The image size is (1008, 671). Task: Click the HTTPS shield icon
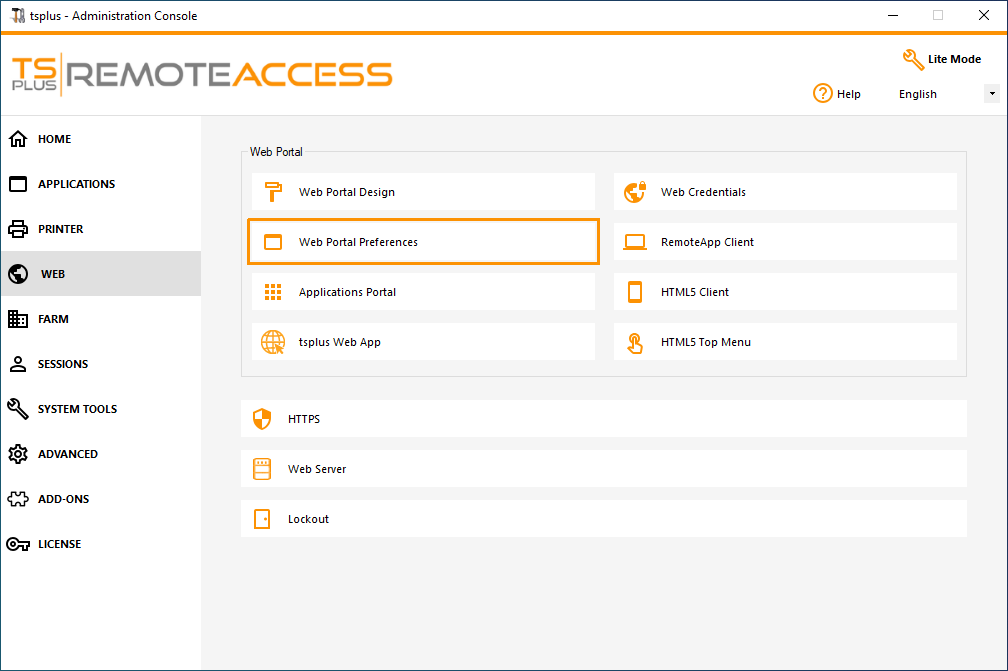pyautogui.click(x=262, y=419)
